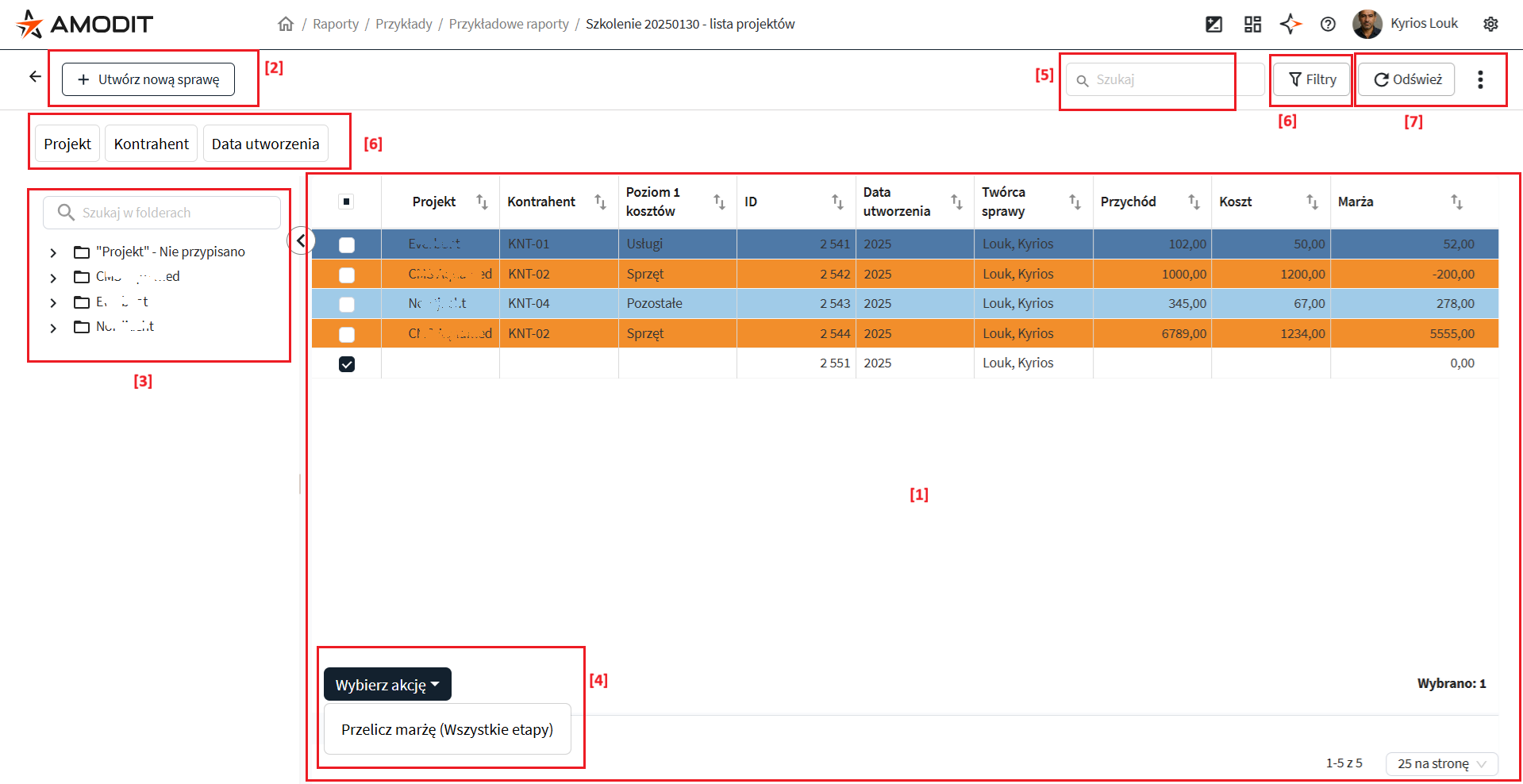Toggle the select-all header checkbox
1523x784 pixels.
[346, 202]
